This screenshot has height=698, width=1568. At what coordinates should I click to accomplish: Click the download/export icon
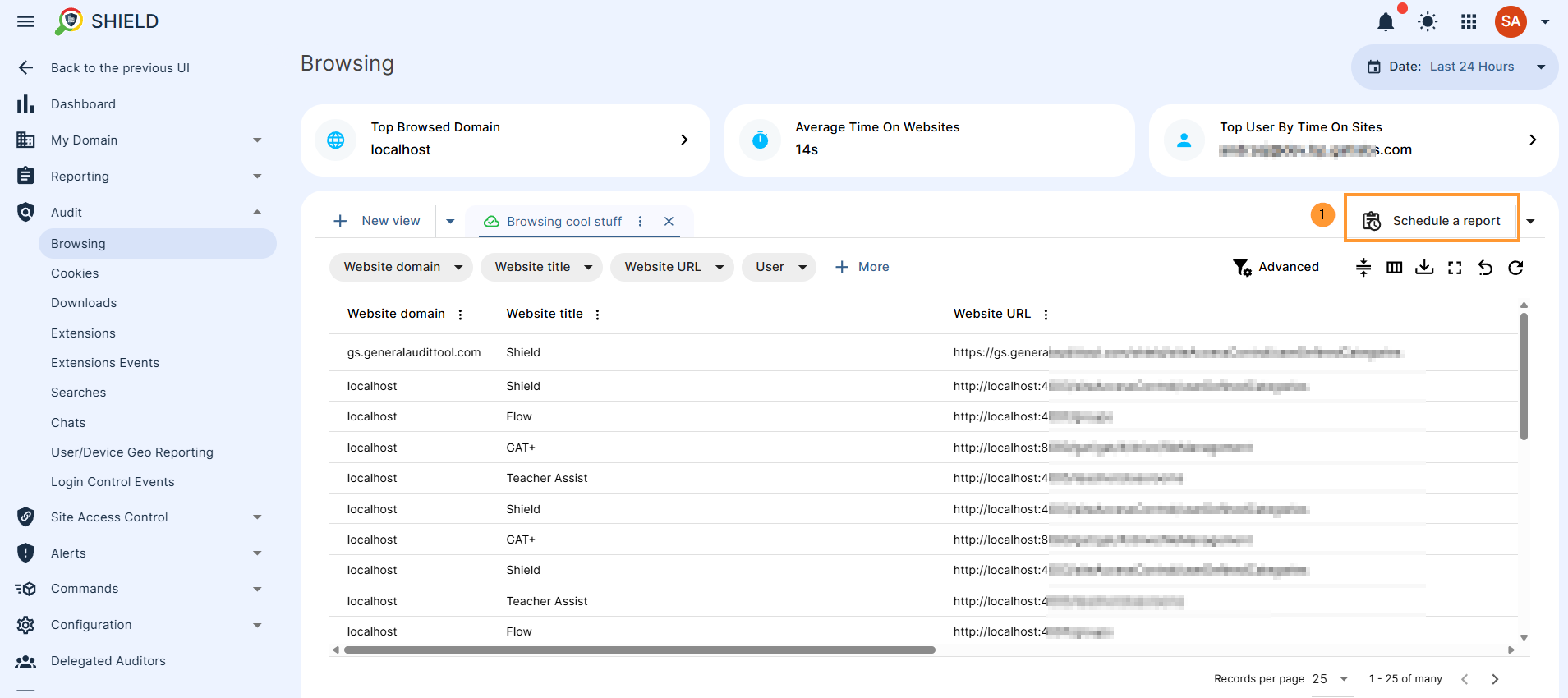[1424, 268]
